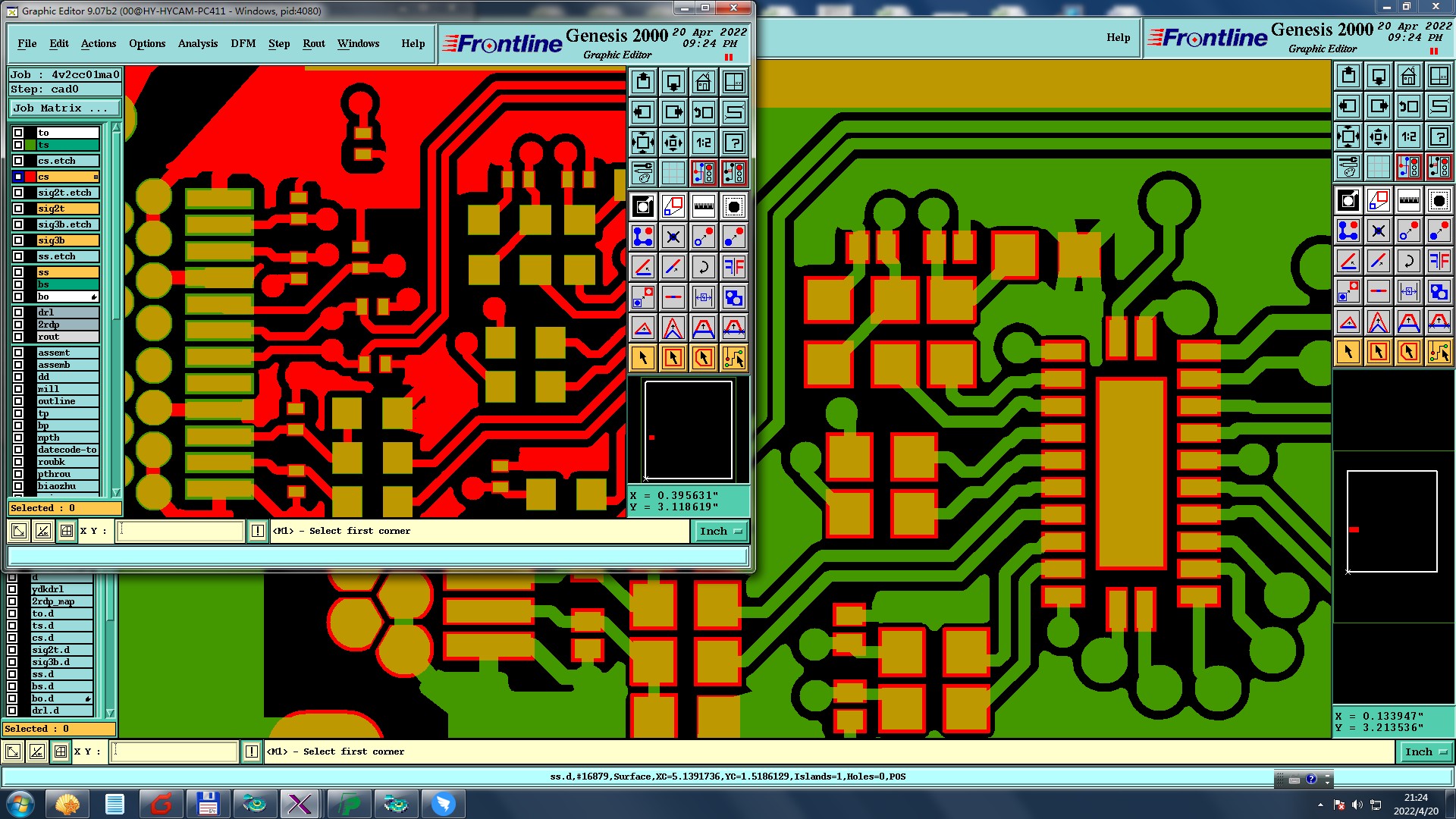1456x819 pixels.
Task: Click the rotate arrow tool icon
Action: pyautogui.click(x=703, y=267)
